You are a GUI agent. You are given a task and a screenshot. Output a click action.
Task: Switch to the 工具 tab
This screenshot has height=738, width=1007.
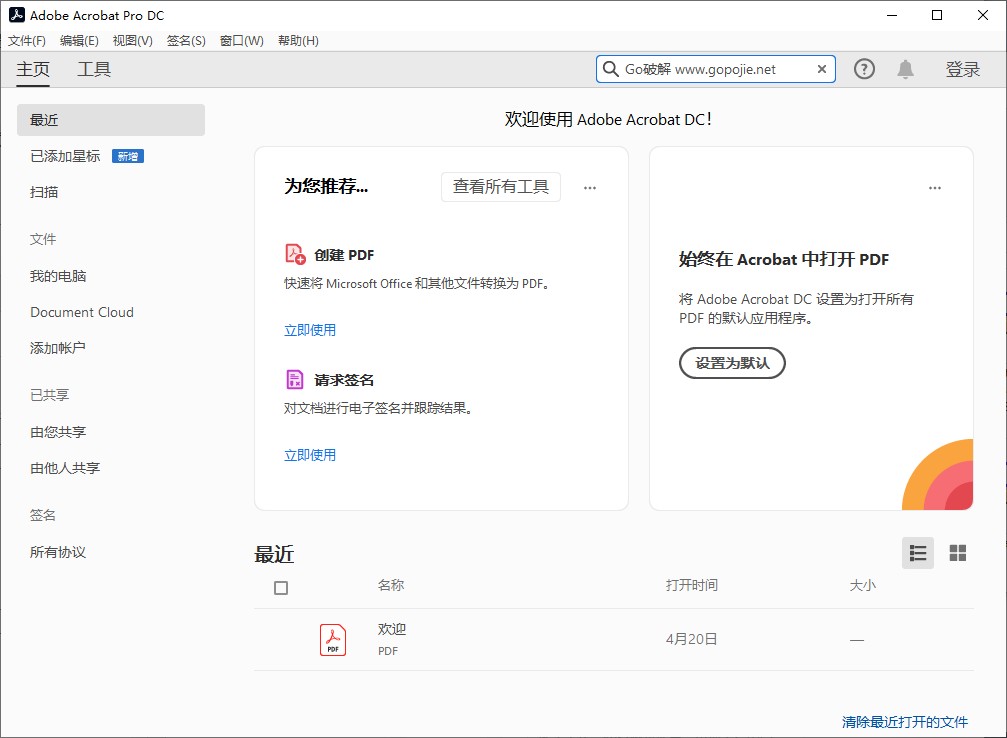(x=94, y=69)
